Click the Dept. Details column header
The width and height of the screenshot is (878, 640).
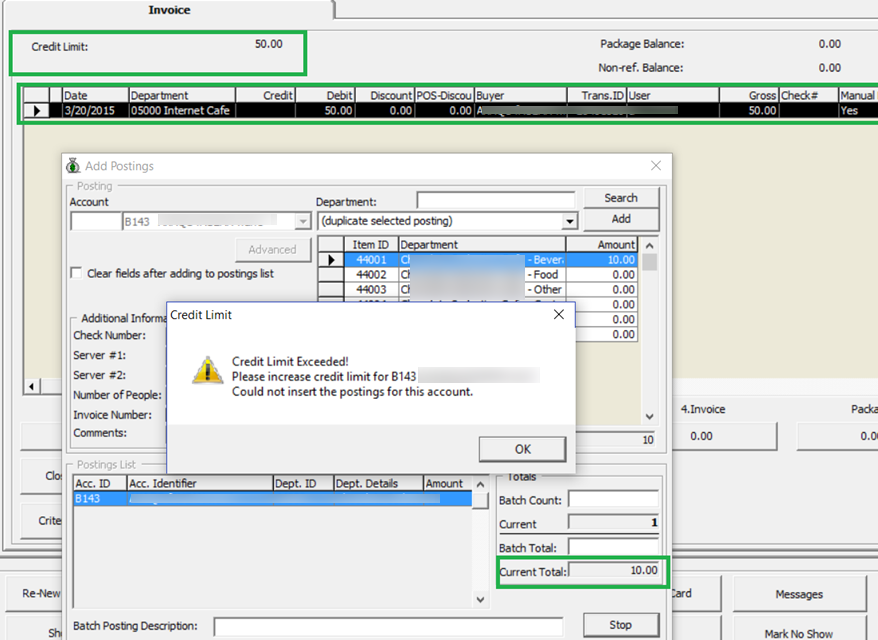(379, 483)
